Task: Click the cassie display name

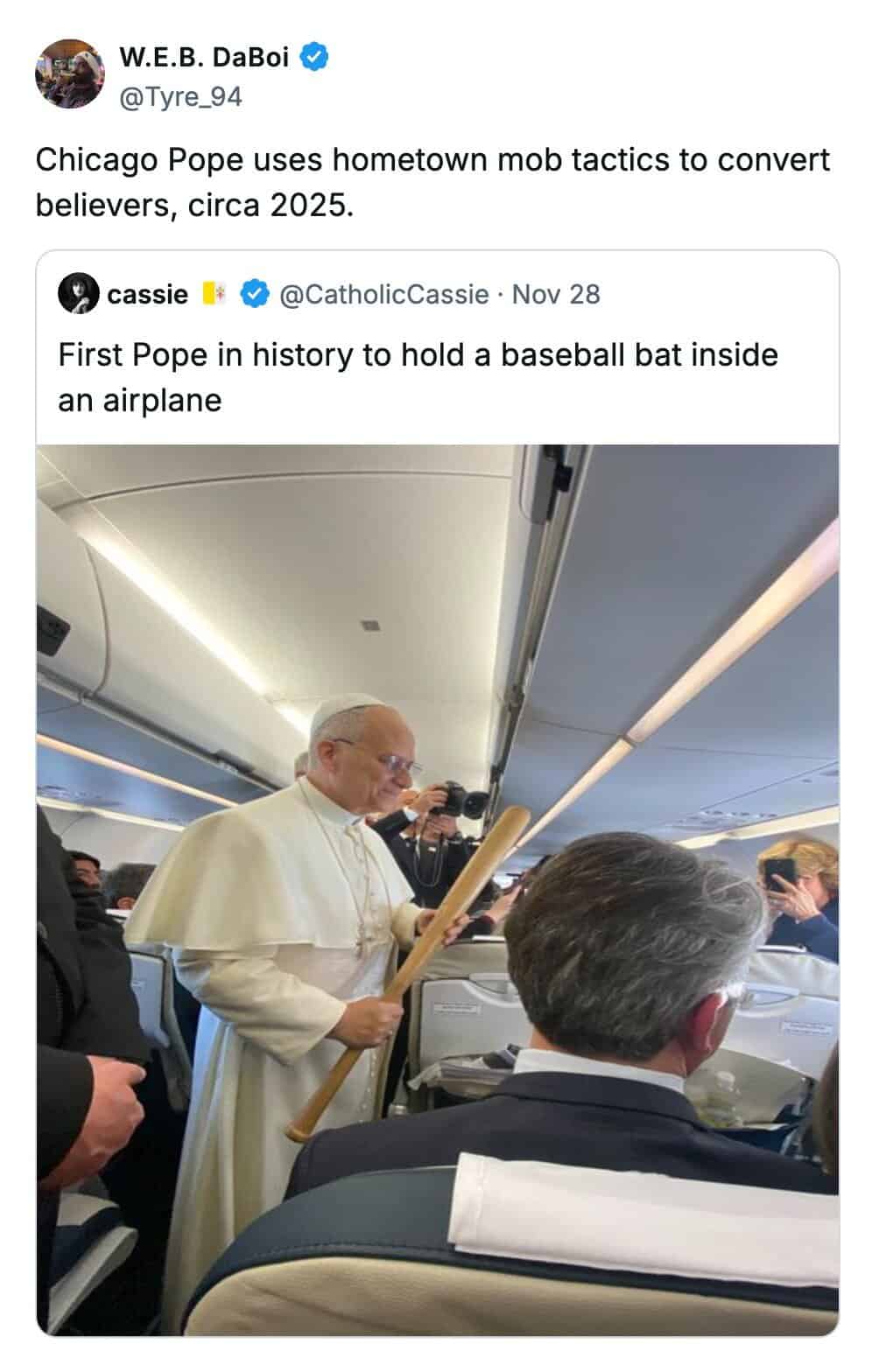Action: (x=147, y=294)
